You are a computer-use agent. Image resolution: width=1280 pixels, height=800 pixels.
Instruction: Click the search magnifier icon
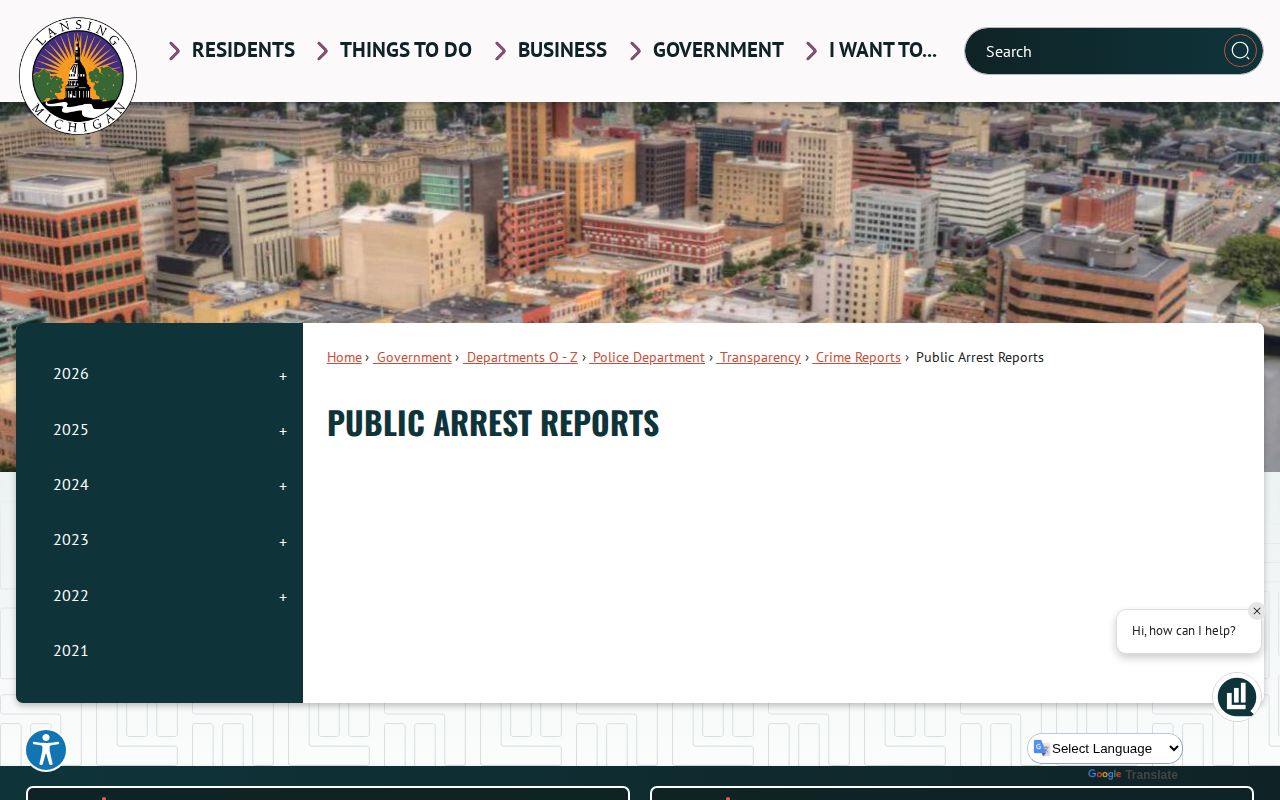[1240, 51]
